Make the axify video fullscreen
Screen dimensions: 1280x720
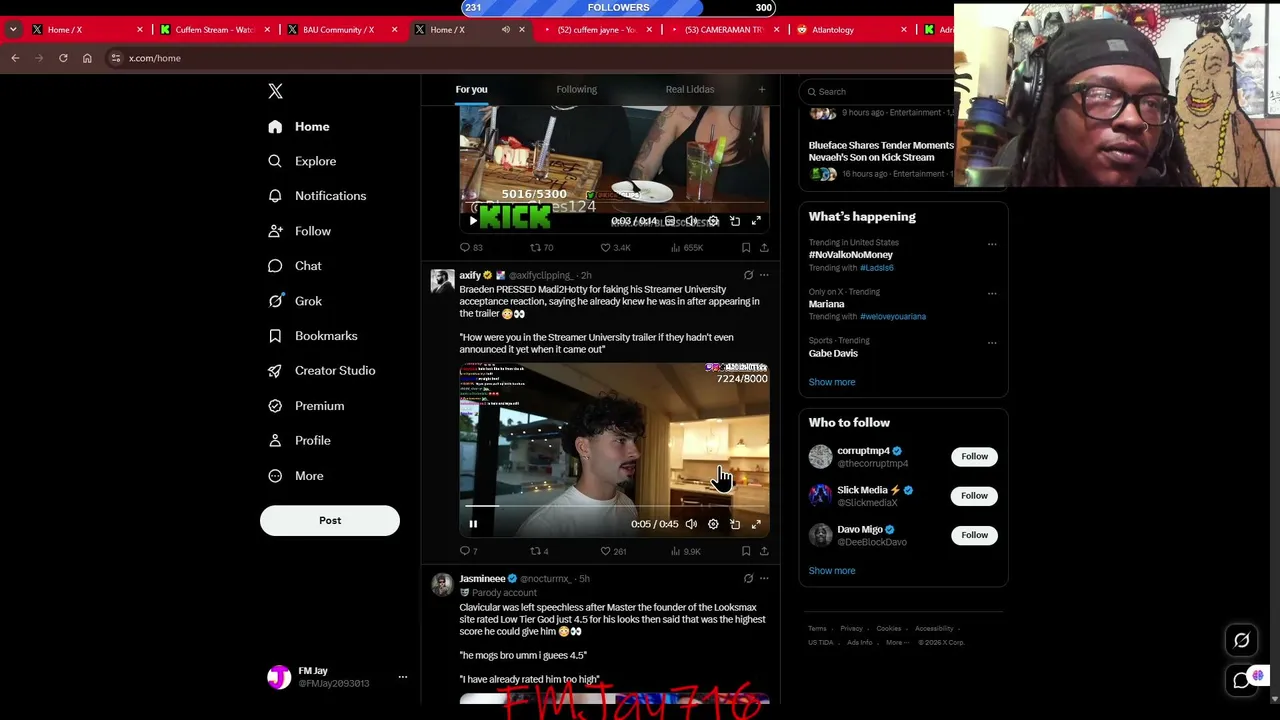tap(756, 524)
